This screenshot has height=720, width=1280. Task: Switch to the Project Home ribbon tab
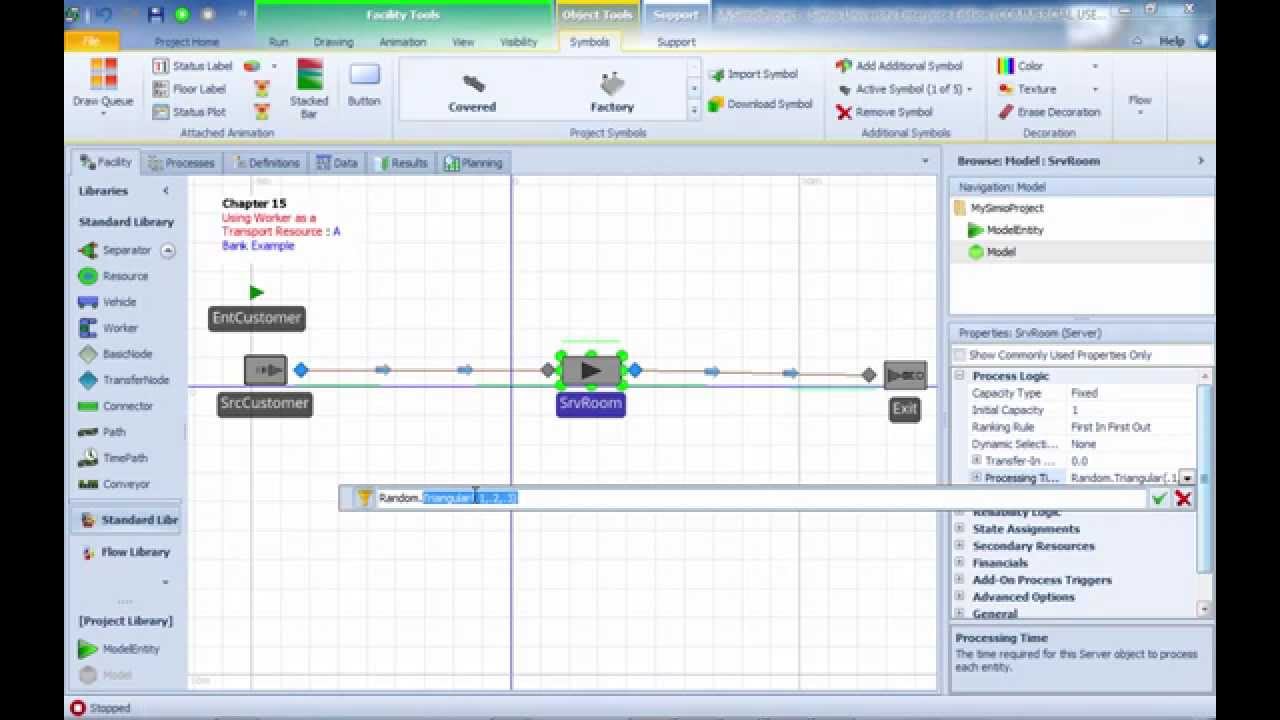[x=187, y=42]
